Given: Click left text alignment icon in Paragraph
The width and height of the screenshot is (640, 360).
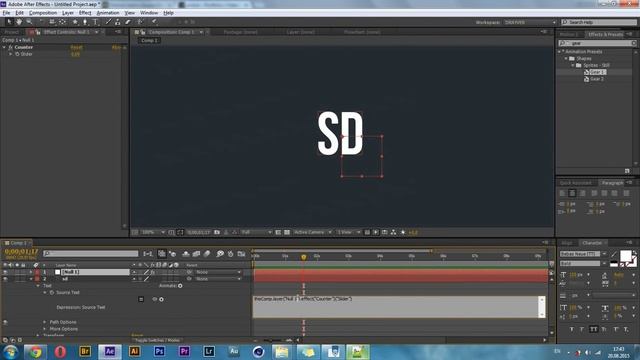Looking at the screenshot, I should coord(562,193).
